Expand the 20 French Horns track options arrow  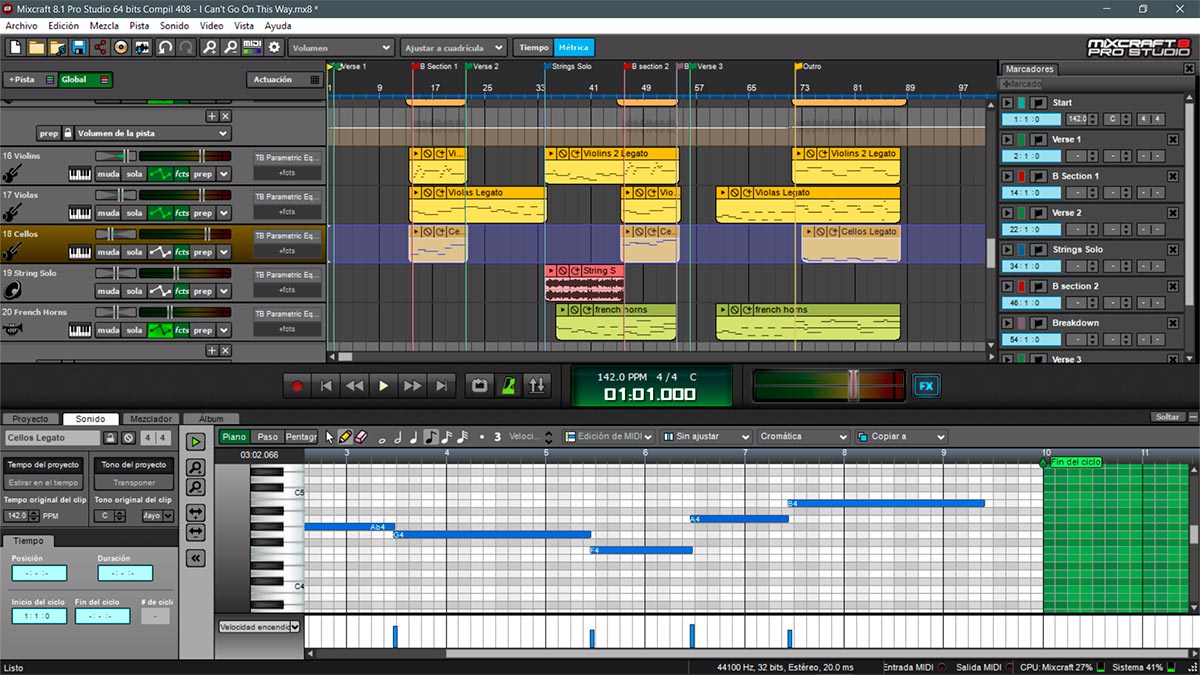[x=224, y=330]
